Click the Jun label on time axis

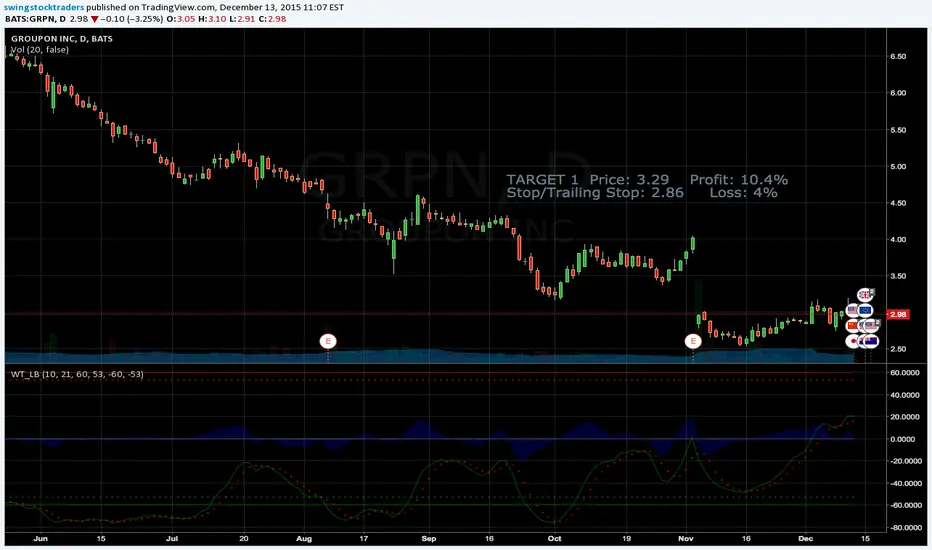pos(40,539)
